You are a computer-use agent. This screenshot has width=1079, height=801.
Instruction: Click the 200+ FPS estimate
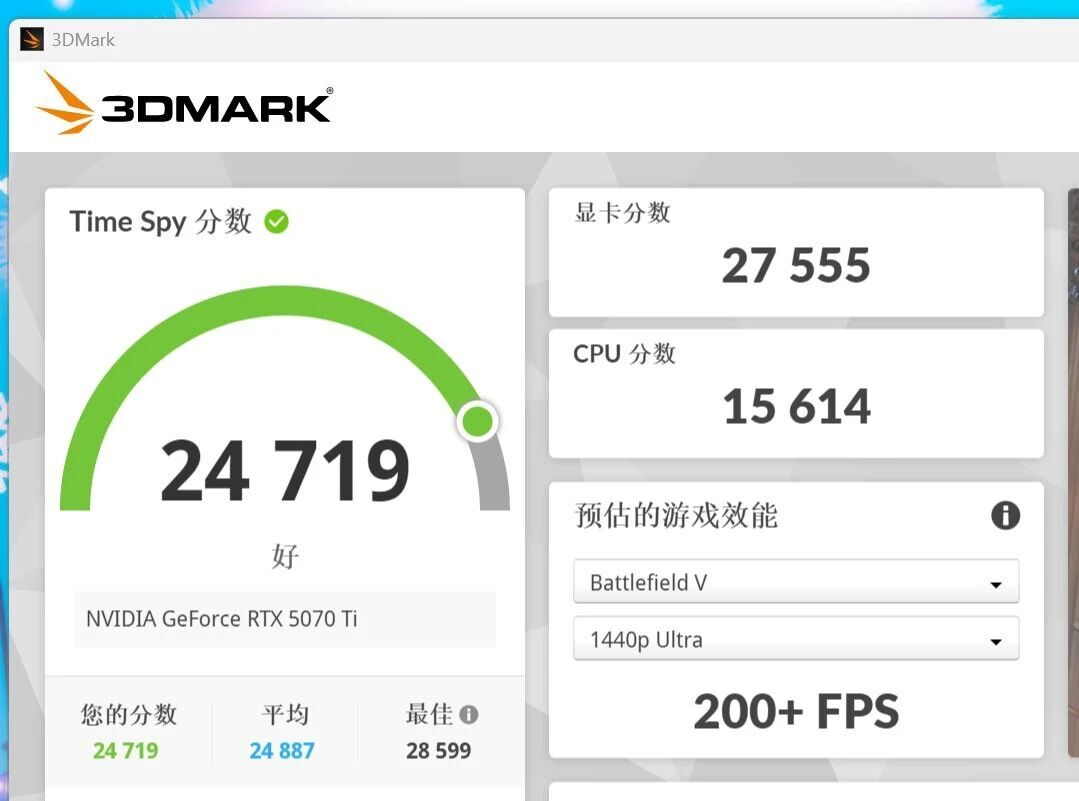796,712
